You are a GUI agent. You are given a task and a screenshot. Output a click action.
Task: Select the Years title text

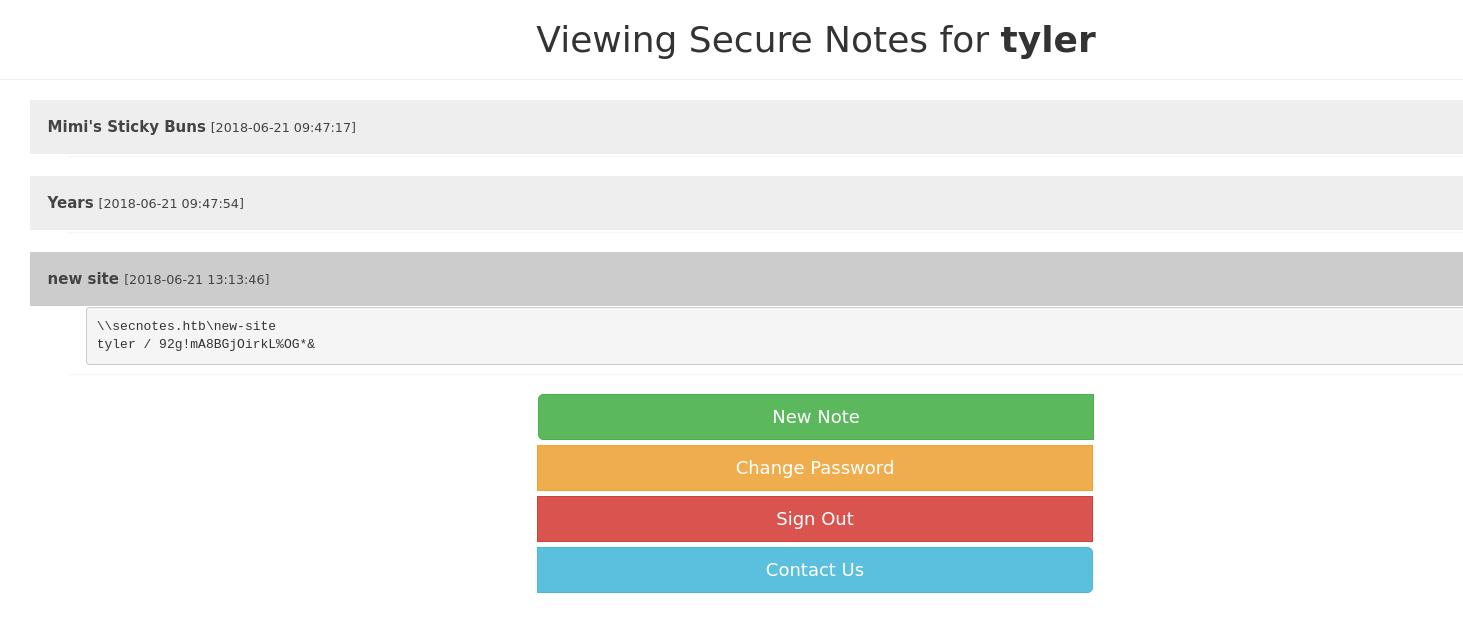pos(70,203)
